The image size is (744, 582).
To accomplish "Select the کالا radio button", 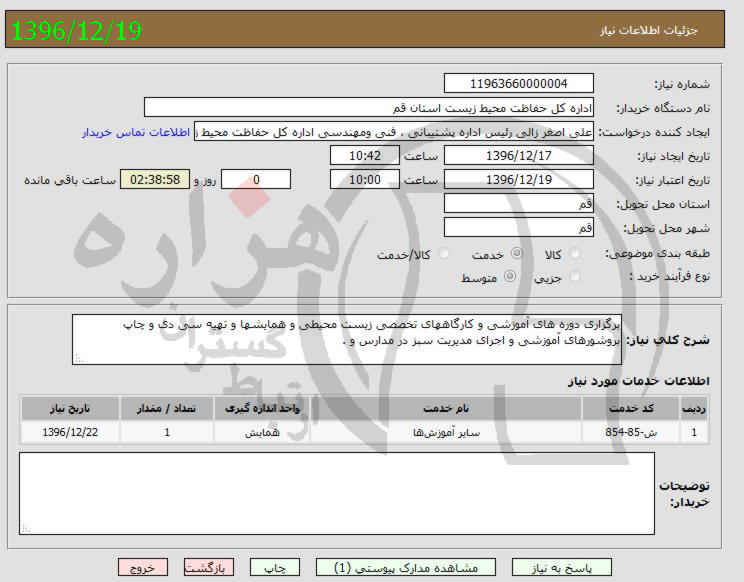I will click(586, 255).
